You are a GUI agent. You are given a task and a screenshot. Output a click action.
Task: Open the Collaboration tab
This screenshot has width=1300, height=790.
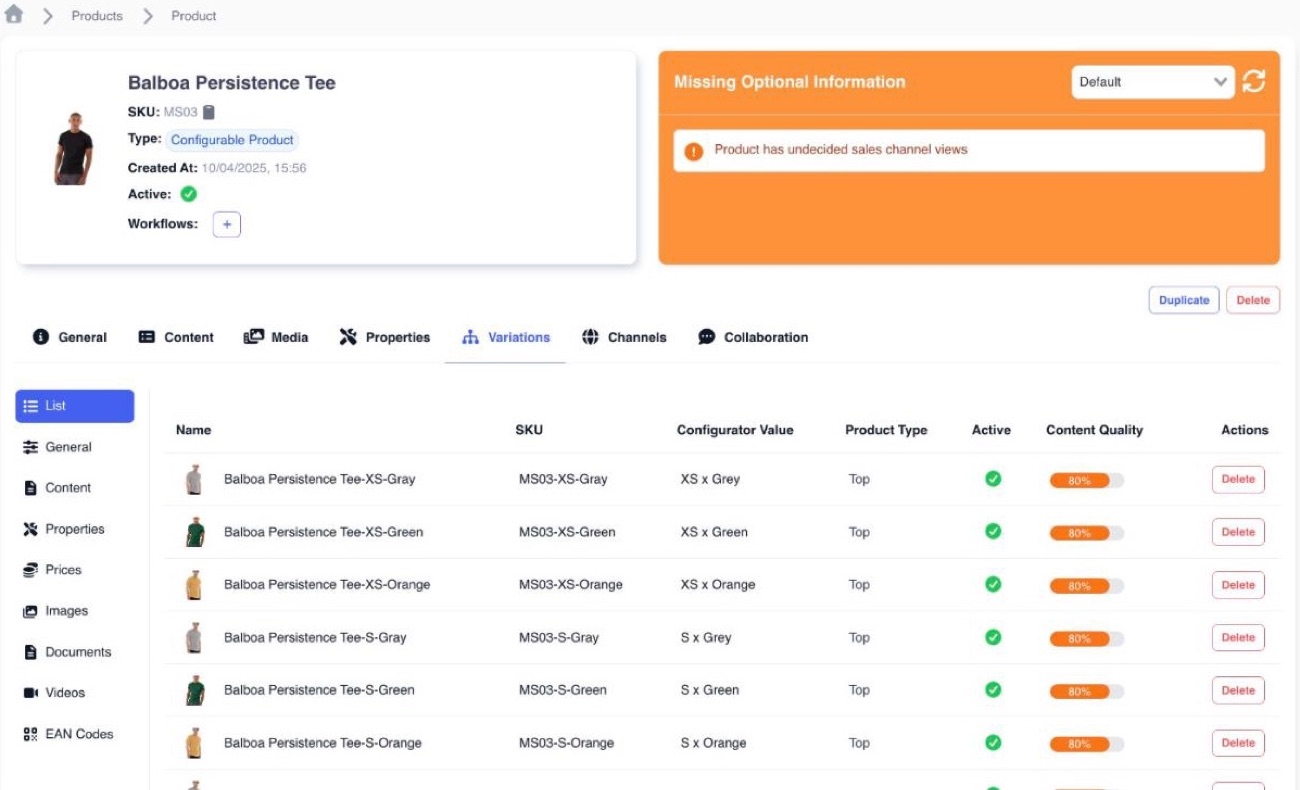click(753, 337)
